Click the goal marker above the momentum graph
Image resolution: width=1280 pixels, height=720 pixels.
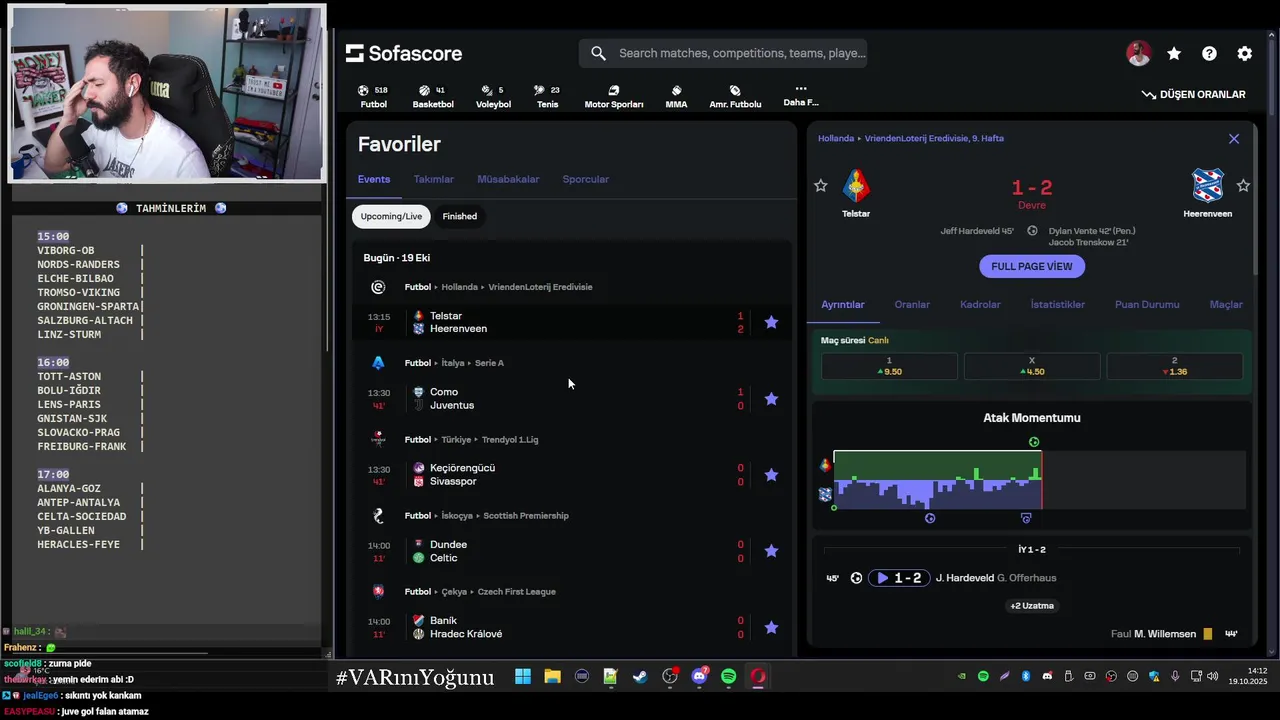tap(1034, 442)
